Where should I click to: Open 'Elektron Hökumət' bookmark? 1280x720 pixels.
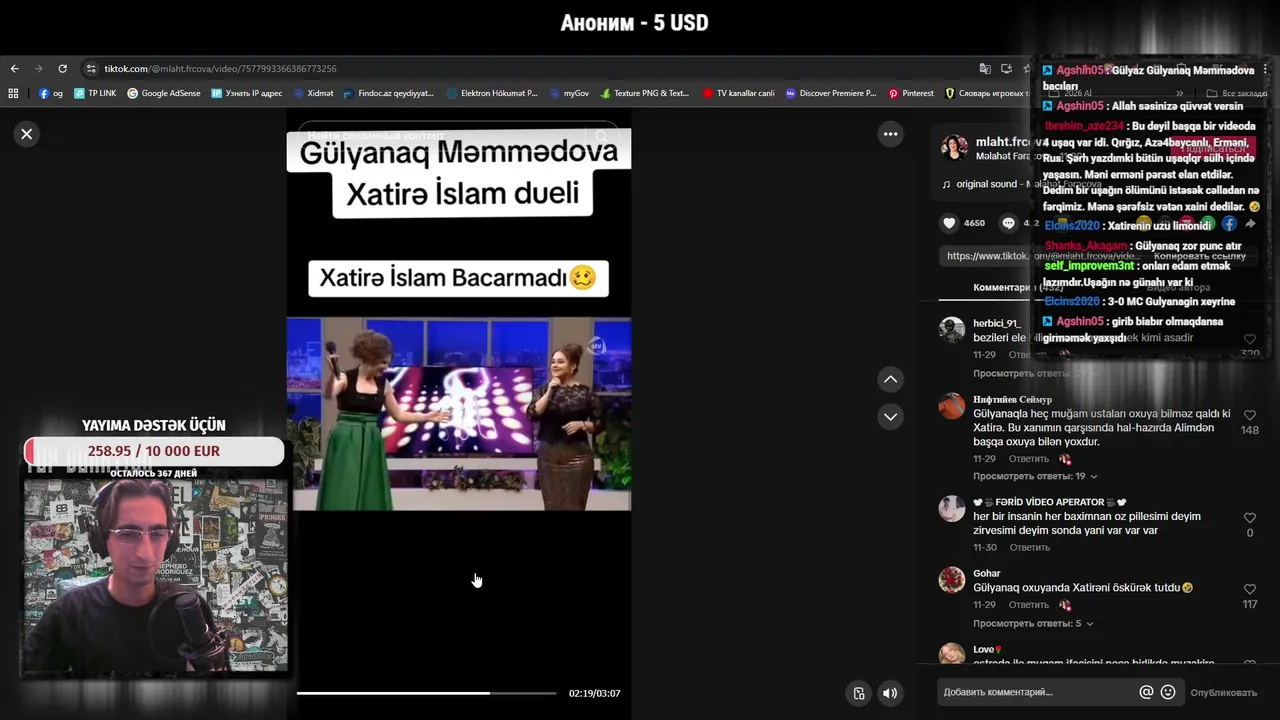tap(492, 93)
